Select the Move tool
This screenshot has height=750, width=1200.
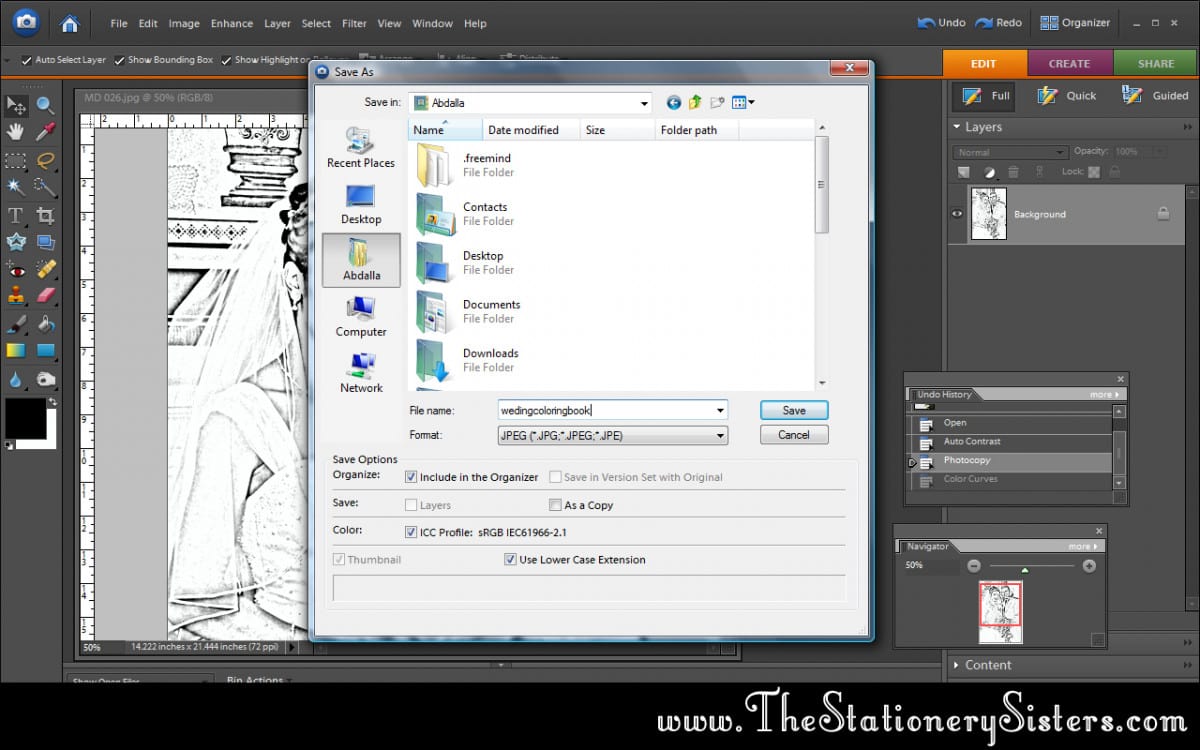[x=16, y=104]
